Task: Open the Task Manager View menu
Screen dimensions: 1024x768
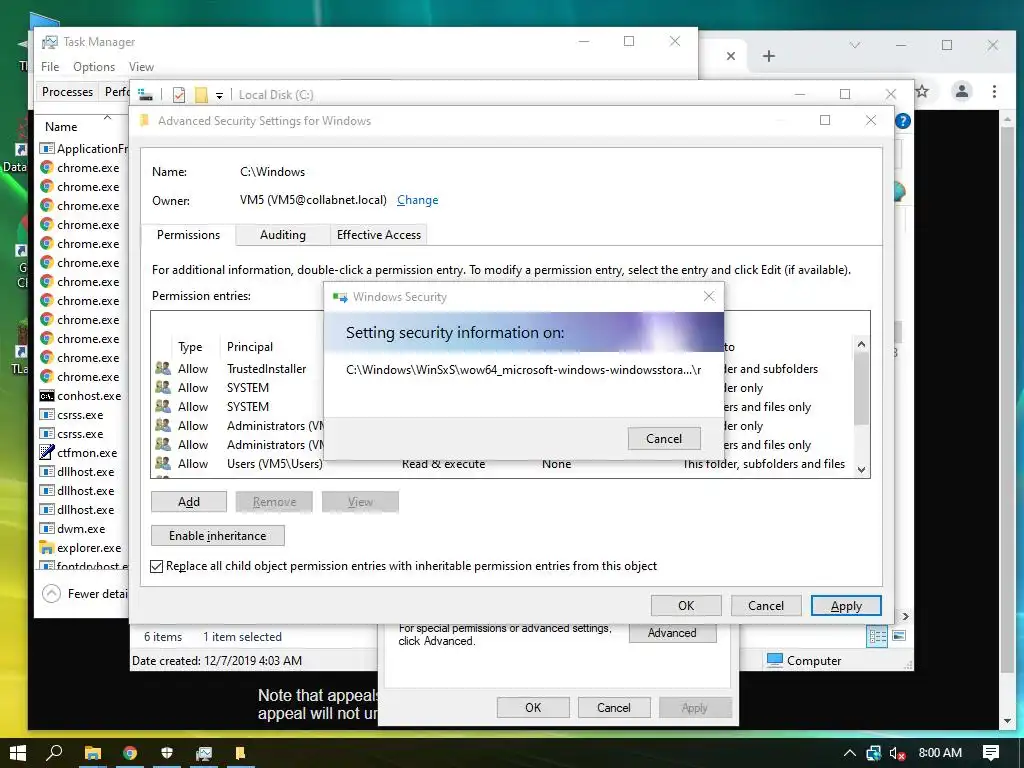Action: tap(141, 67)
